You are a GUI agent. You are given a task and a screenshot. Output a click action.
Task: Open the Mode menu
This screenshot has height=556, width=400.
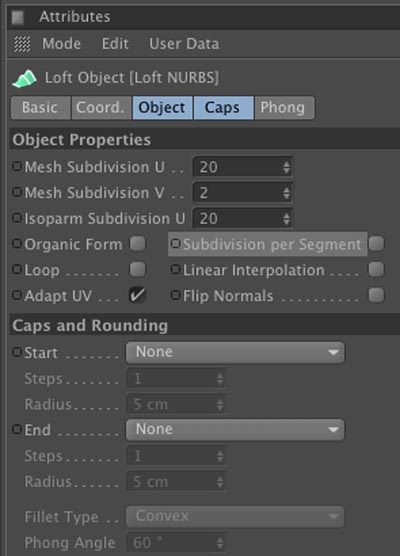pos(61,44)
